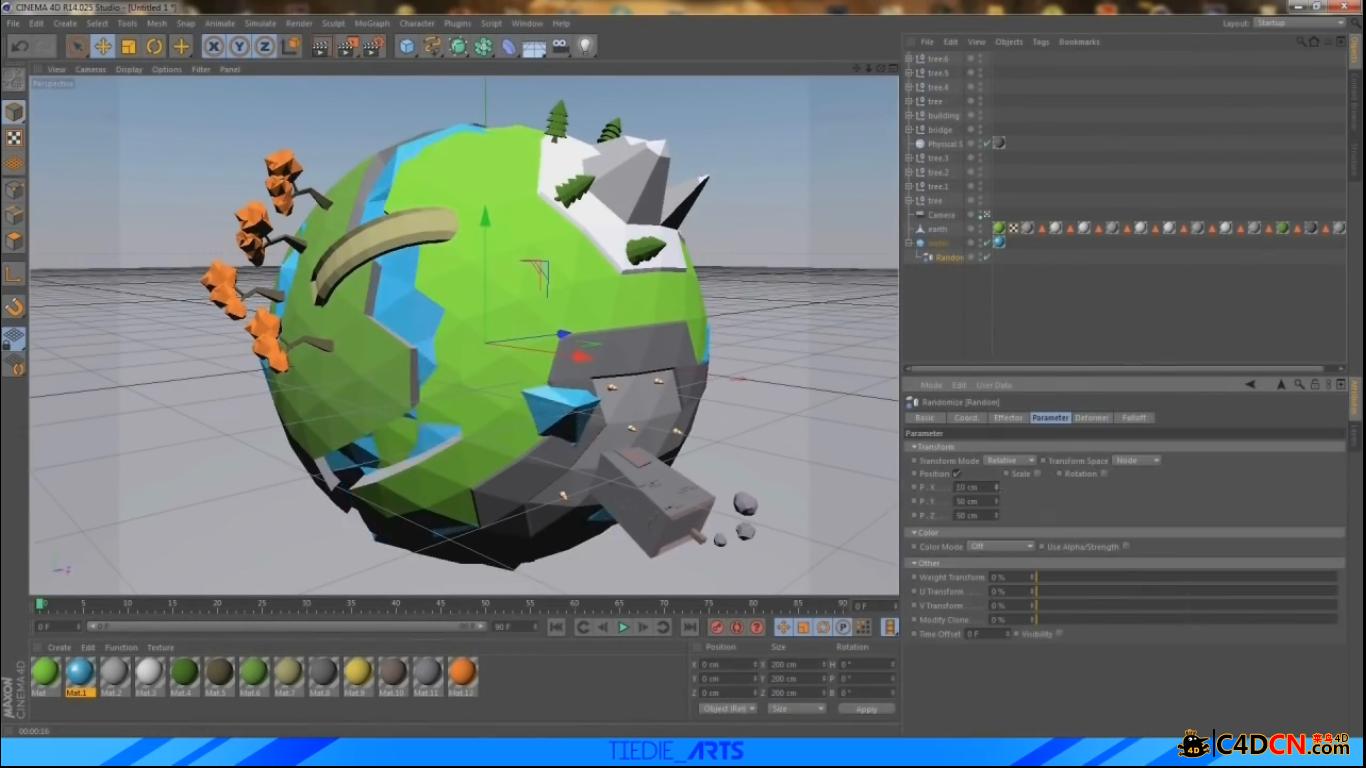Enable Texture mode checkerboard icon
Screen dimensions: 1366x768
[x=14, y=138]
